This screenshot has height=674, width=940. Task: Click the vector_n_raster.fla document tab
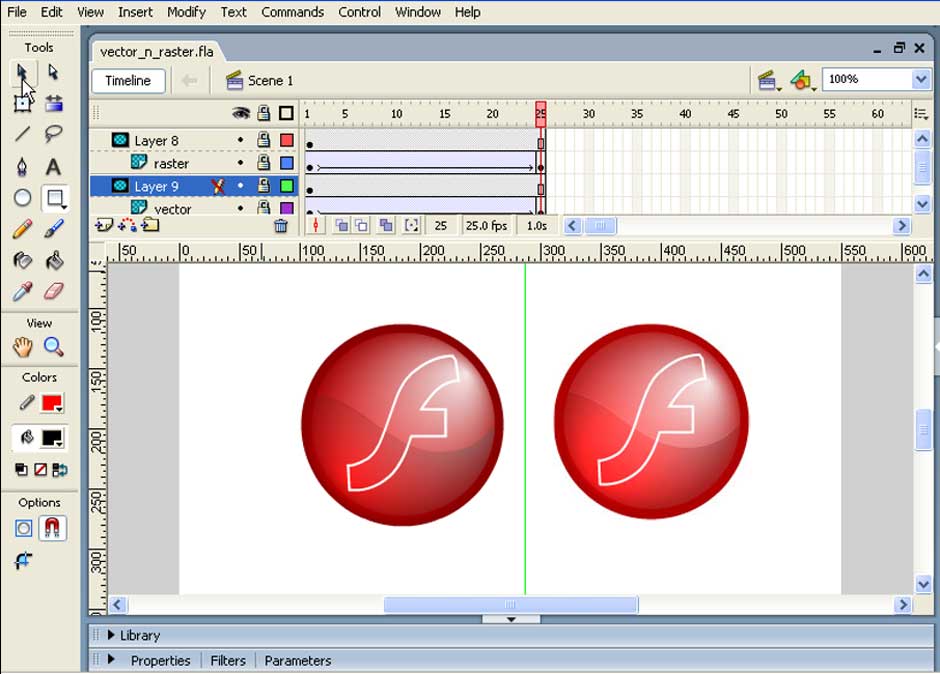(156, 52)
